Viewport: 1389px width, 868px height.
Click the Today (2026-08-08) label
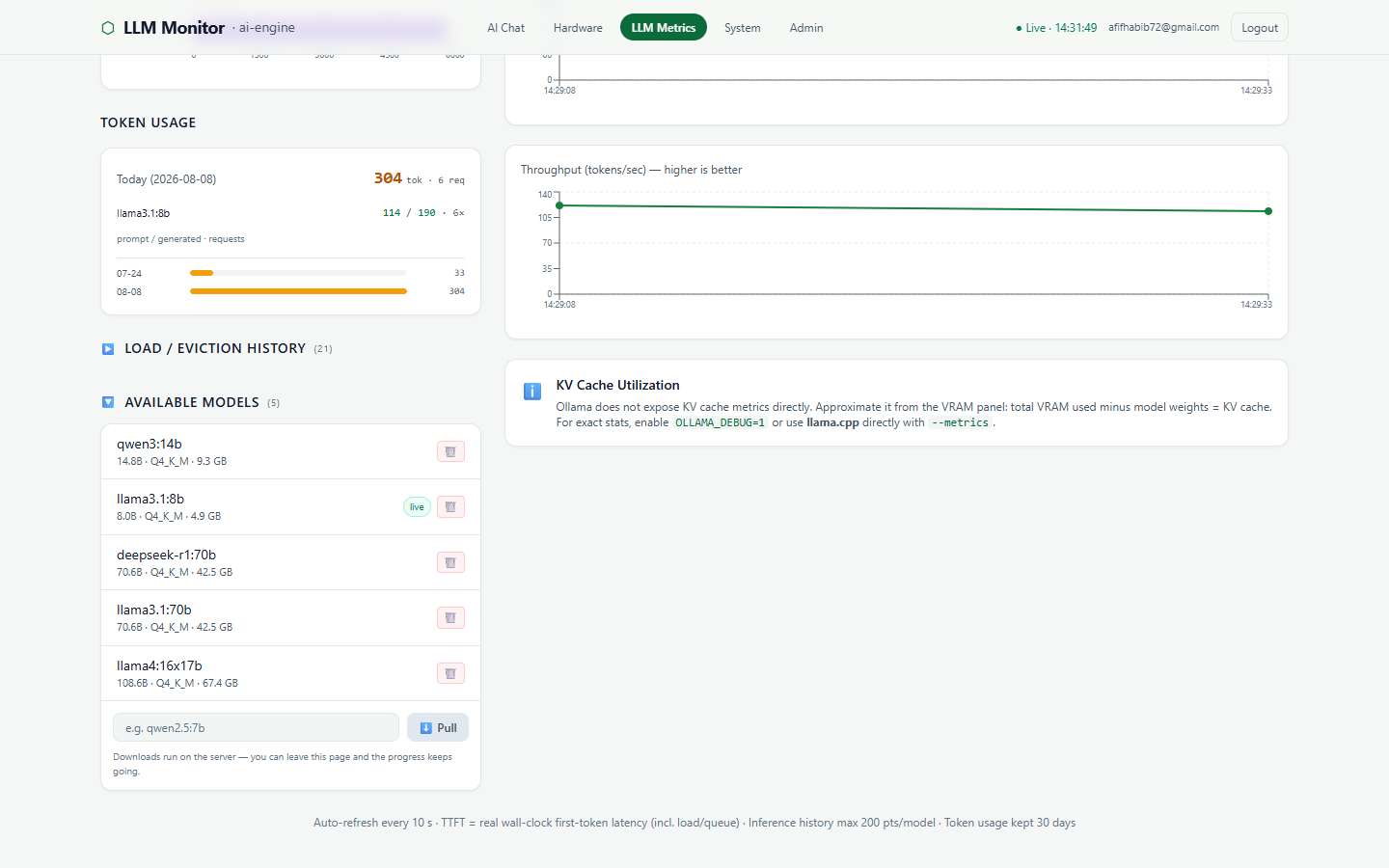(166, 179)
